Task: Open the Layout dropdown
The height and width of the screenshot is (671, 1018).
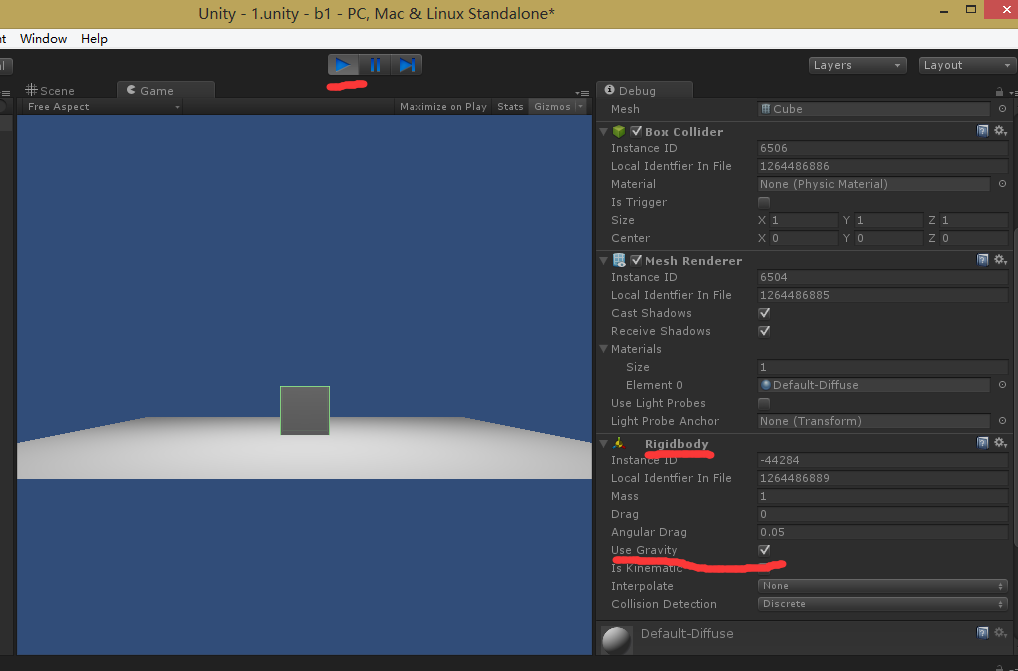Action: pos(967,66)
